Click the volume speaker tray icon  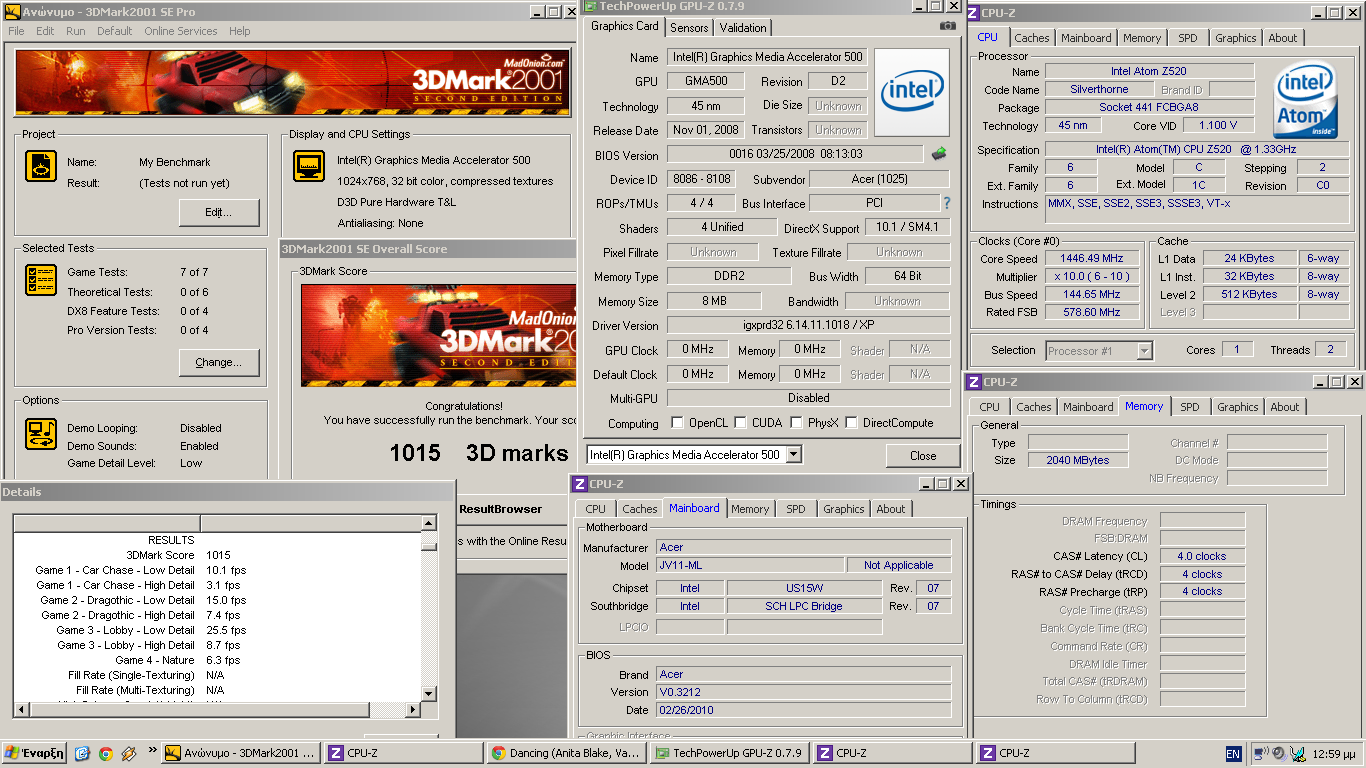tap(1279, 753)
